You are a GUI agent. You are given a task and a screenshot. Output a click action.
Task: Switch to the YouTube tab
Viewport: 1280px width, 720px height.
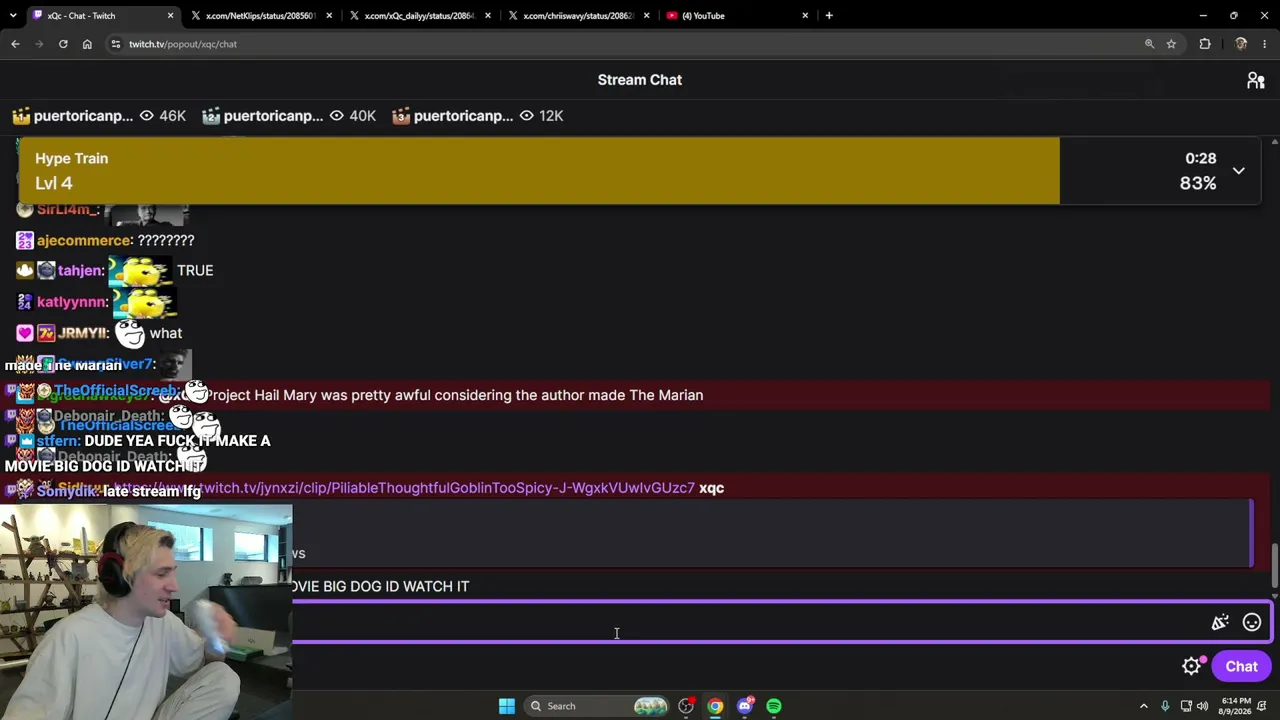[x=737, y=16]
